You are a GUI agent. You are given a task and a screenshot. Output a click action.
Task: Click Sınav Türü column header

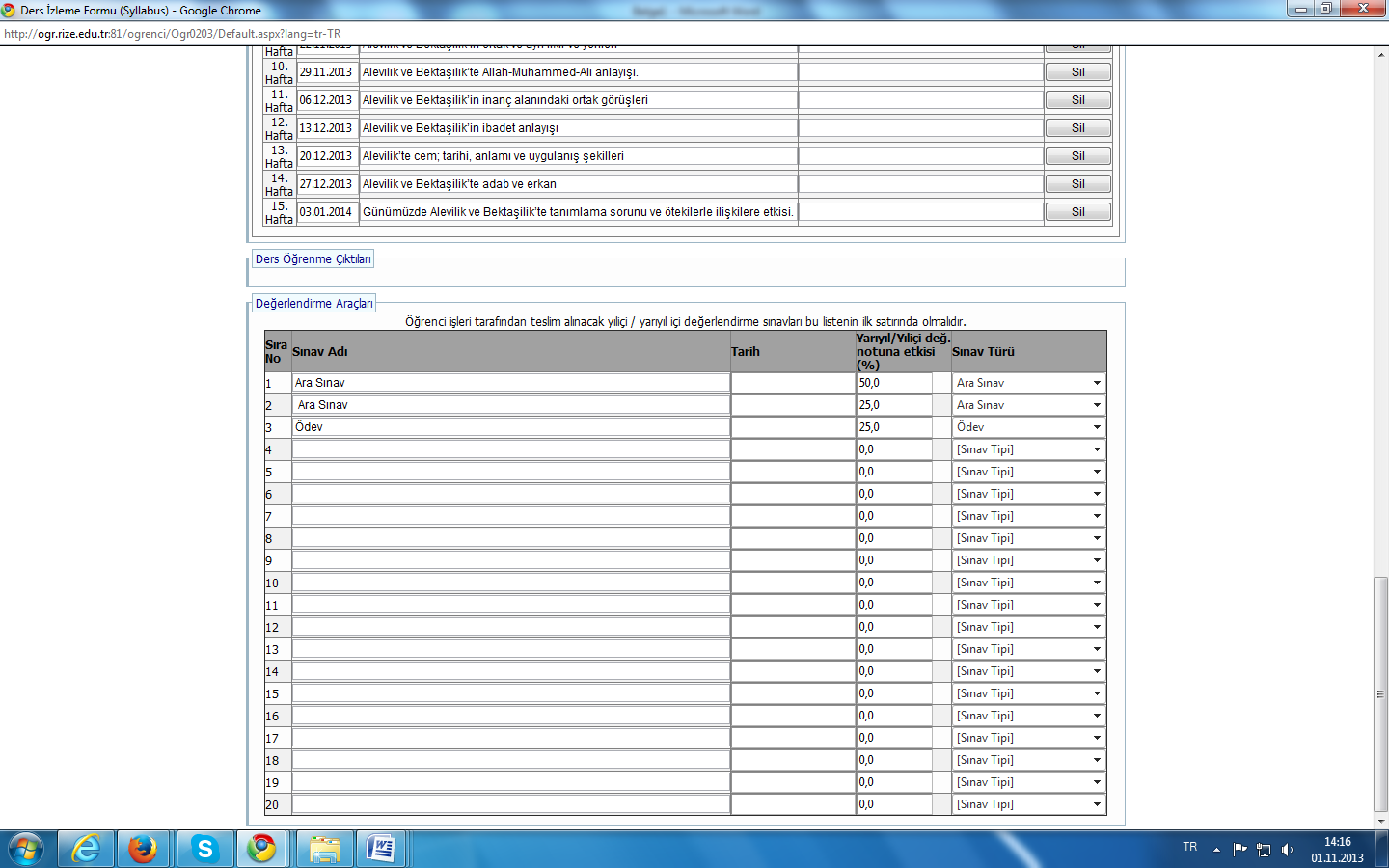coord(983,352)
